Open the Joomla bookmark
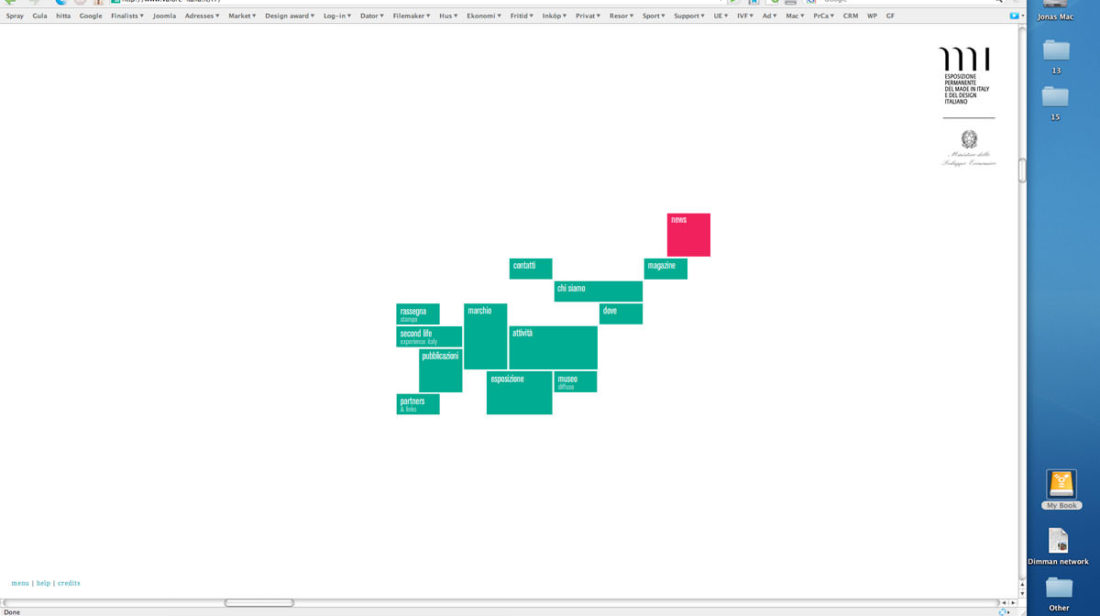 (x=164, y=15)
